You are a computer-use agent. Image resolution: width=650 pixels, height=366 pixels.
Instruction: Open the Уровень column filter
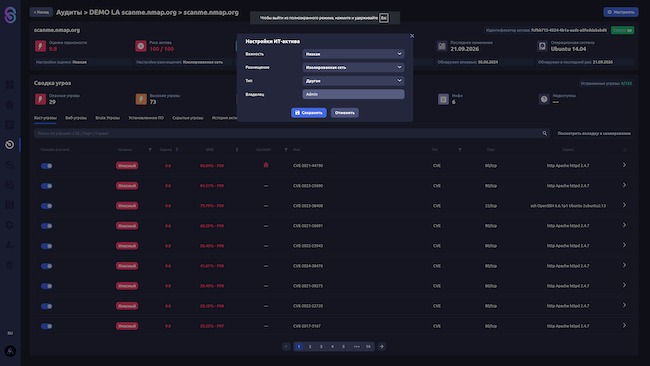[150, 150]
